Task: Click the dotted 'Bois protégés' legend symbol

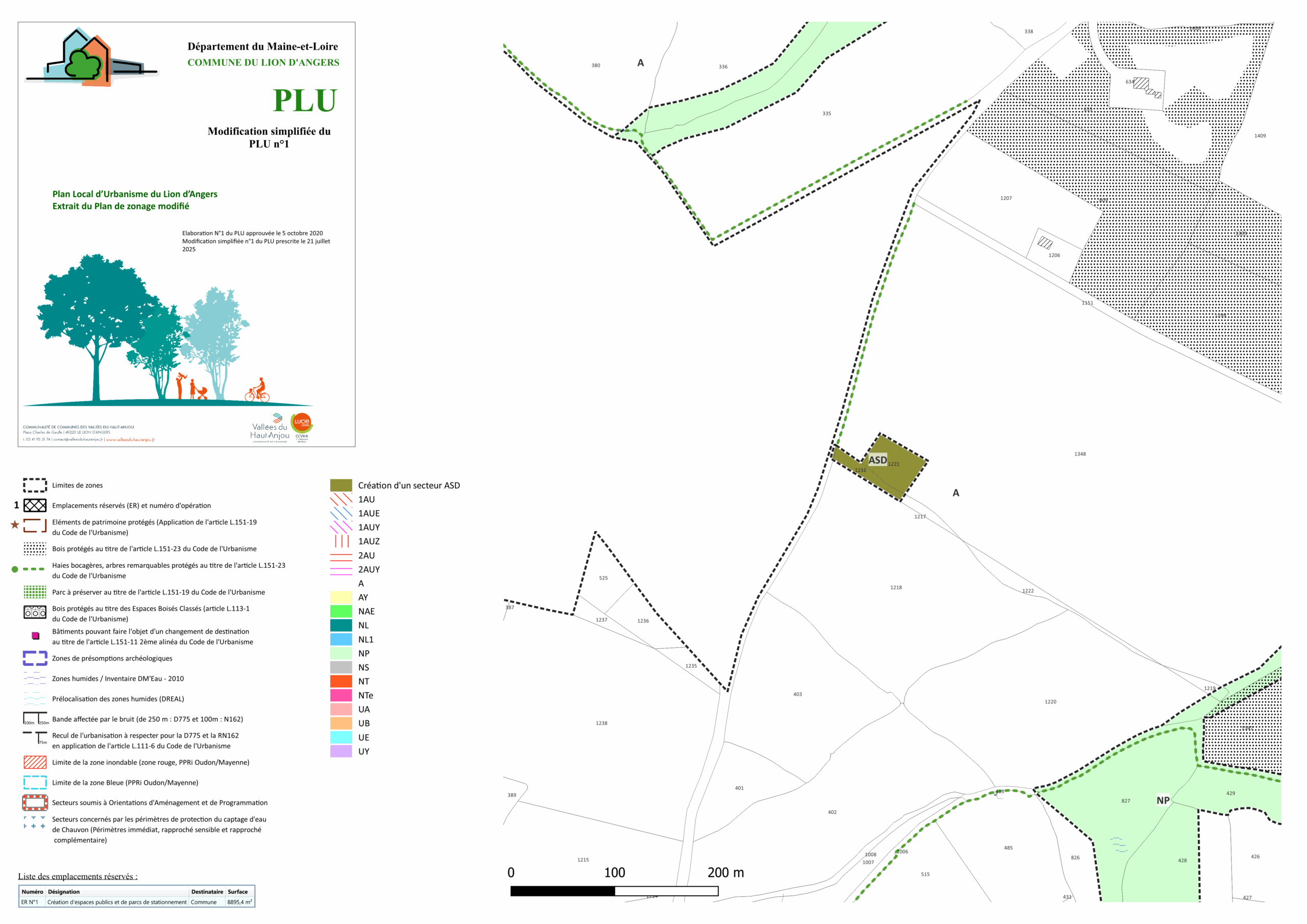Action: click(x=35, y=549)
